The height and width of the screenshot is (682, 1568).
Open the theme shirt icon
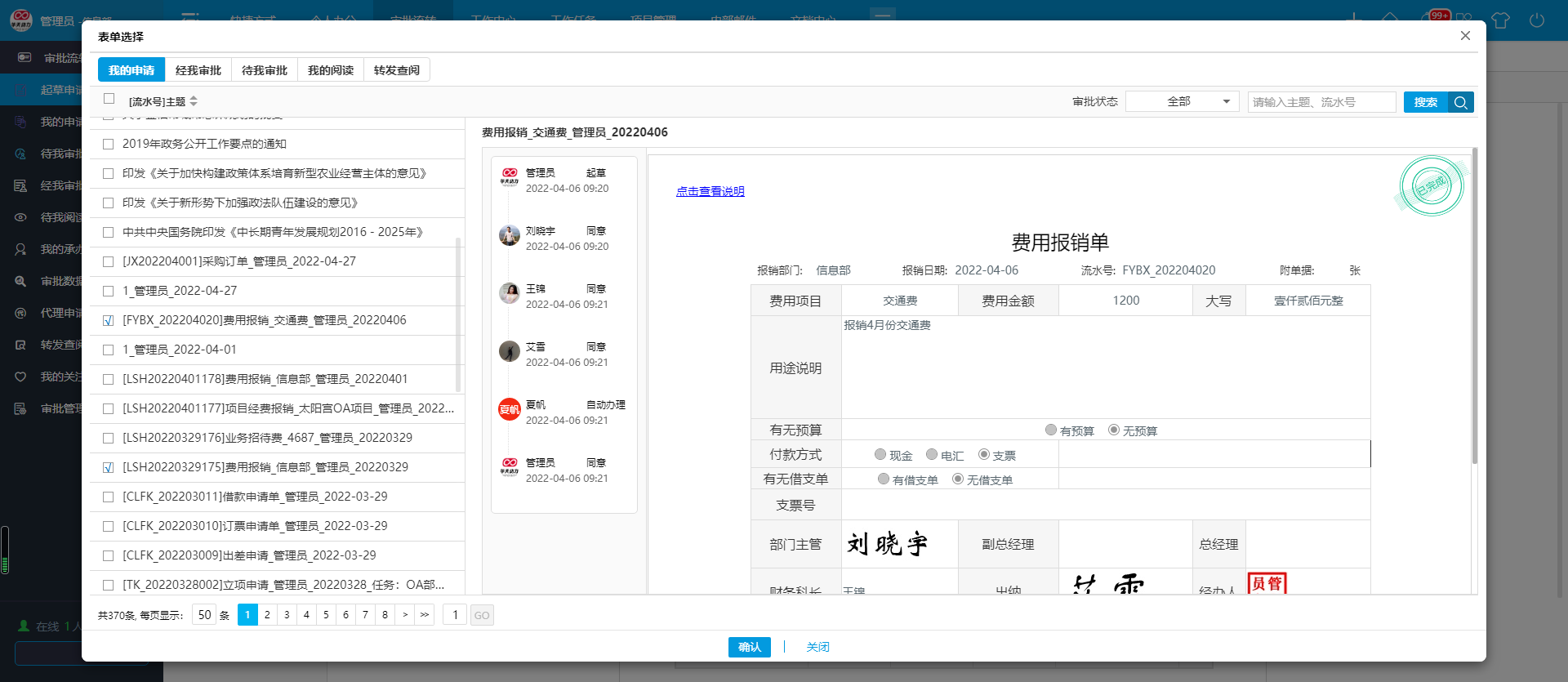[x=1500, y=20]
